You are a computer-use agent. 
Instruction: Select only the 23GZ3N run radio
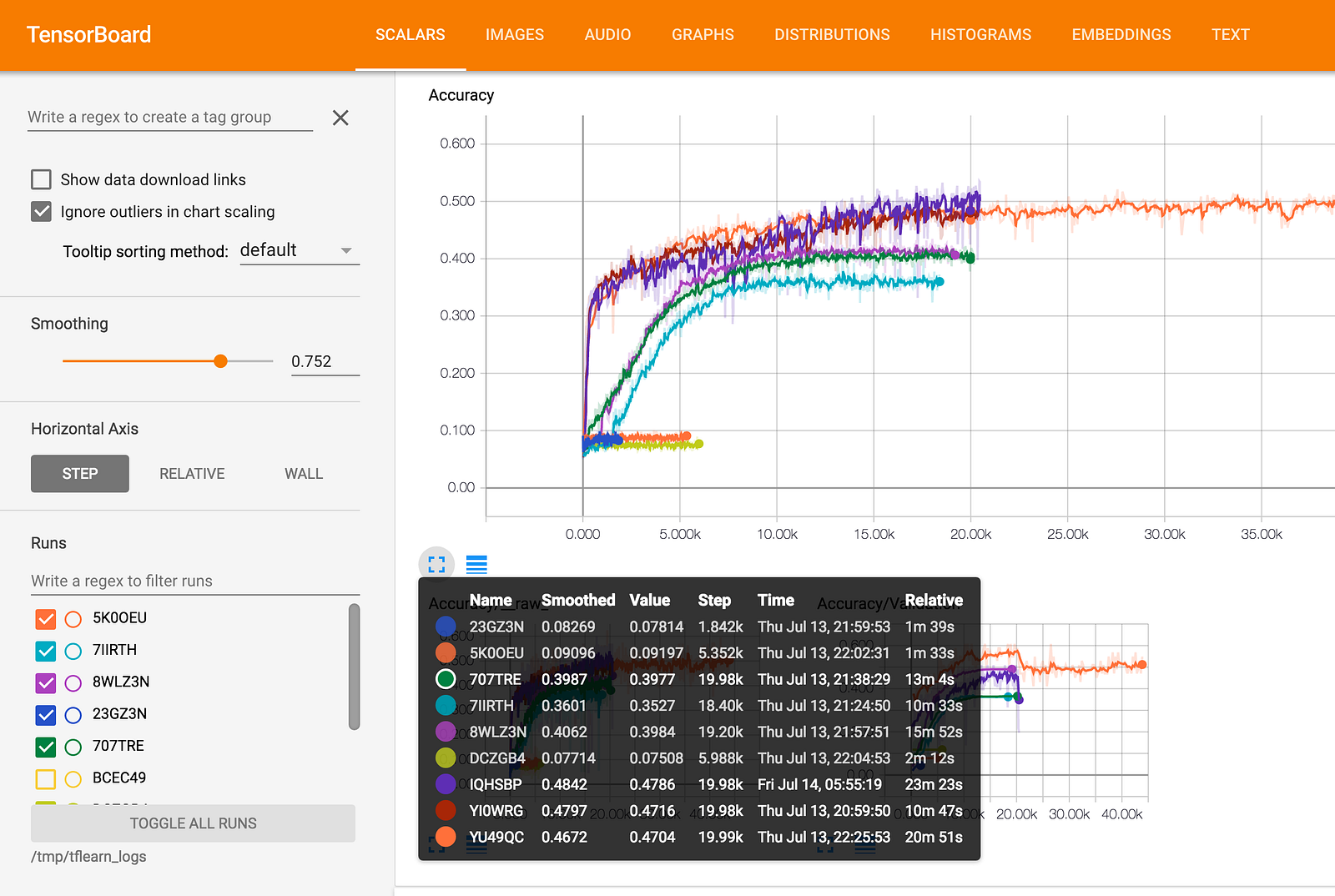tap(73, 715)
